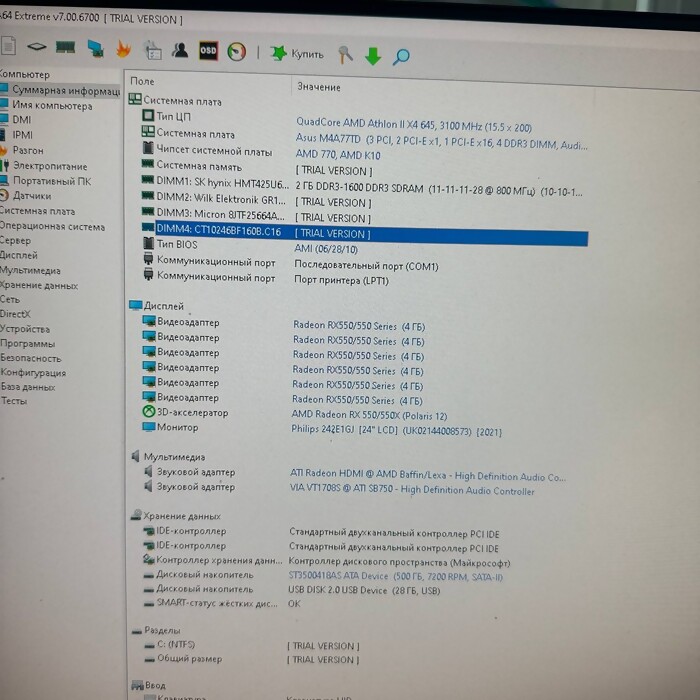Open ST3500418AS ATA Device link
The width and height of the screenshot is (700, 700).
click(x=396, y=576)
